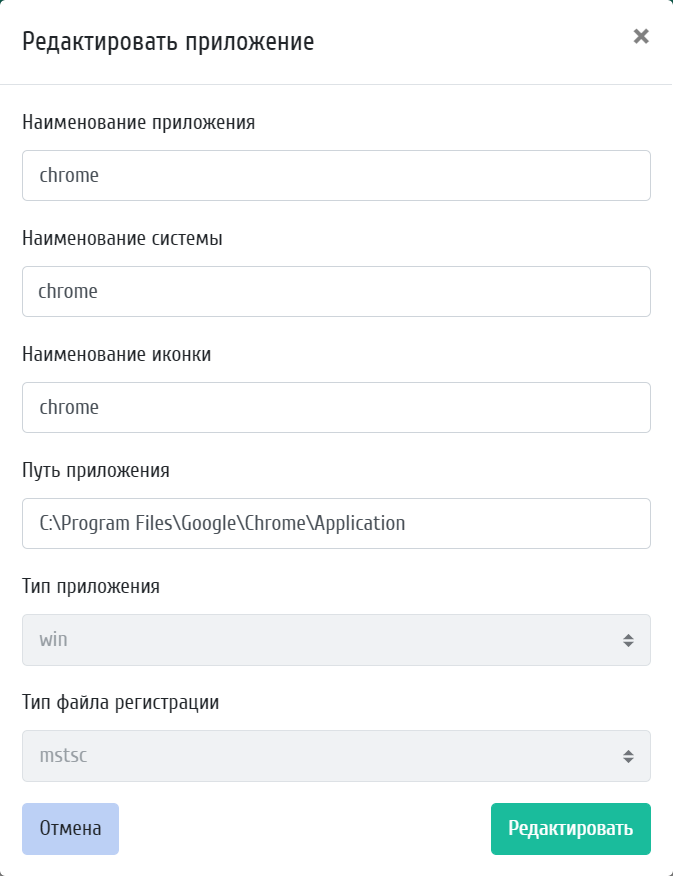Viewport: 673px width, 876px height.
Task: Click the arrows icon in mstsc selector
Action: [628, 756]
